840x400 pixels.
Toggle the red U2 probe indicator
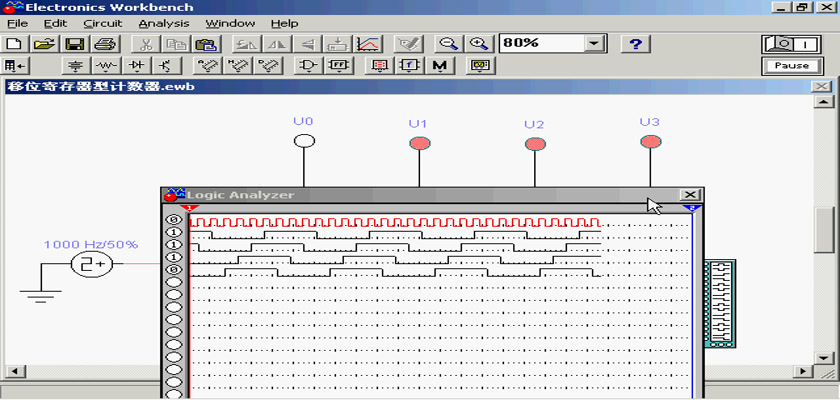pyautogui.click(x=535, y=144)
